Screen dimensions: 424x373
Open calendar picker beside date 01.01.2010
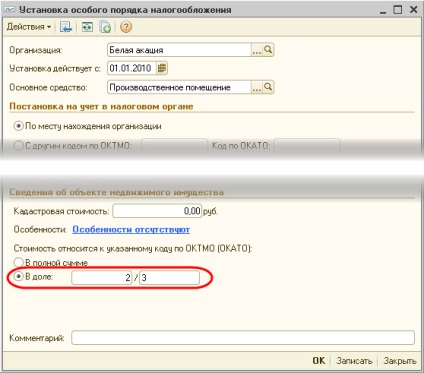click(x=162, y=68)
